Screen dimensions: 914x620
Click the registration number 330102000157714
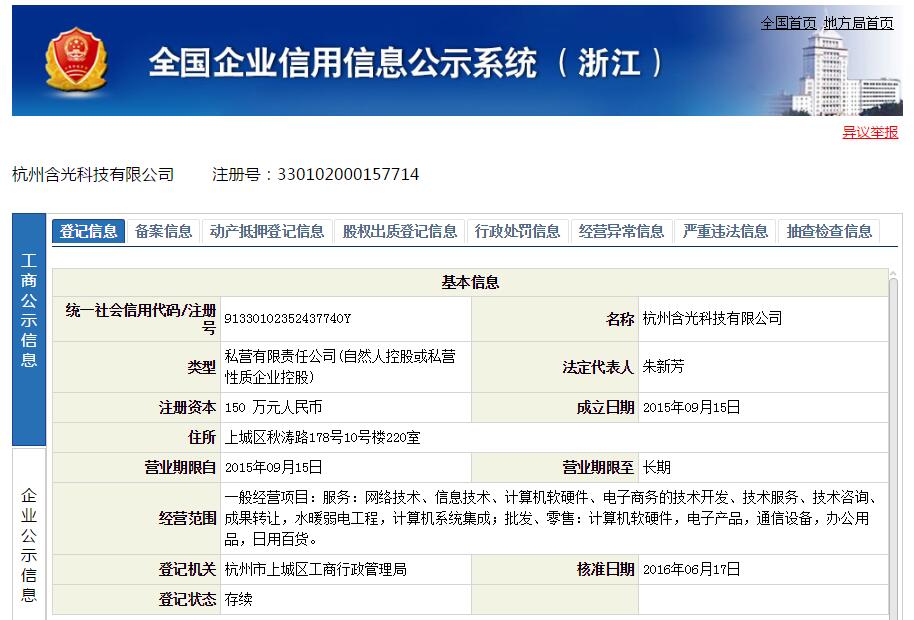(x=346, y=175)
